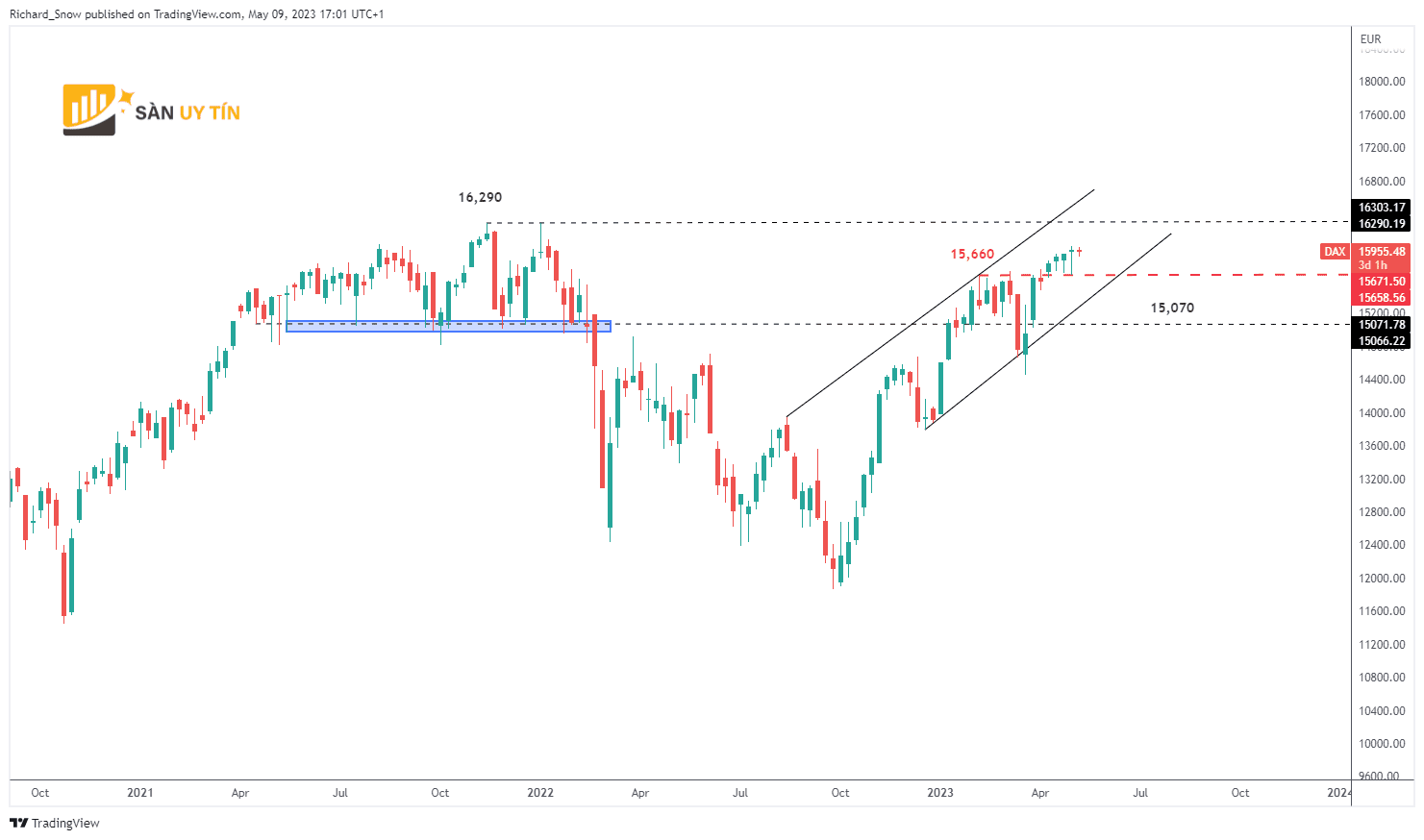
Task: Click the Jul label between 2021 and 2022
Action: point(340,793)
